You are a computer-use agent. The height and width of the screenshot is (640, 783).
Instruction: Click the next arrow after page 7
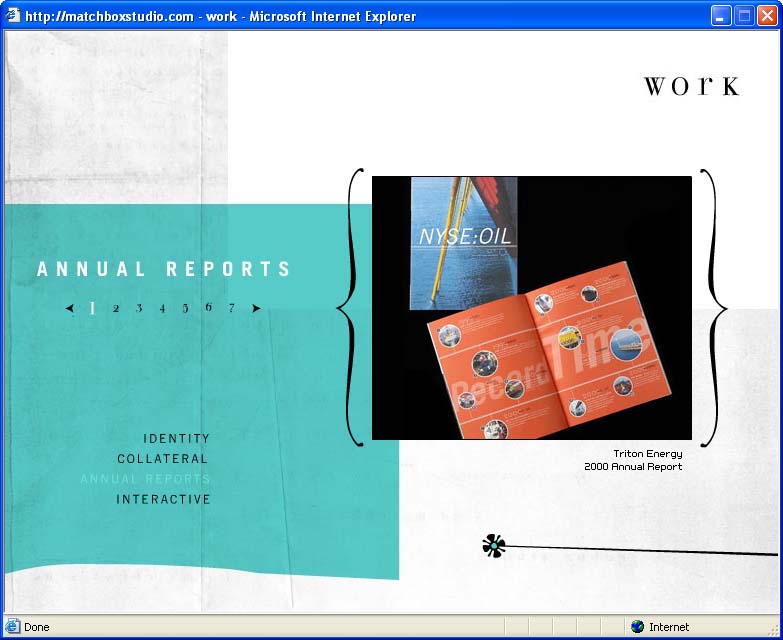(x=256, y=308)
